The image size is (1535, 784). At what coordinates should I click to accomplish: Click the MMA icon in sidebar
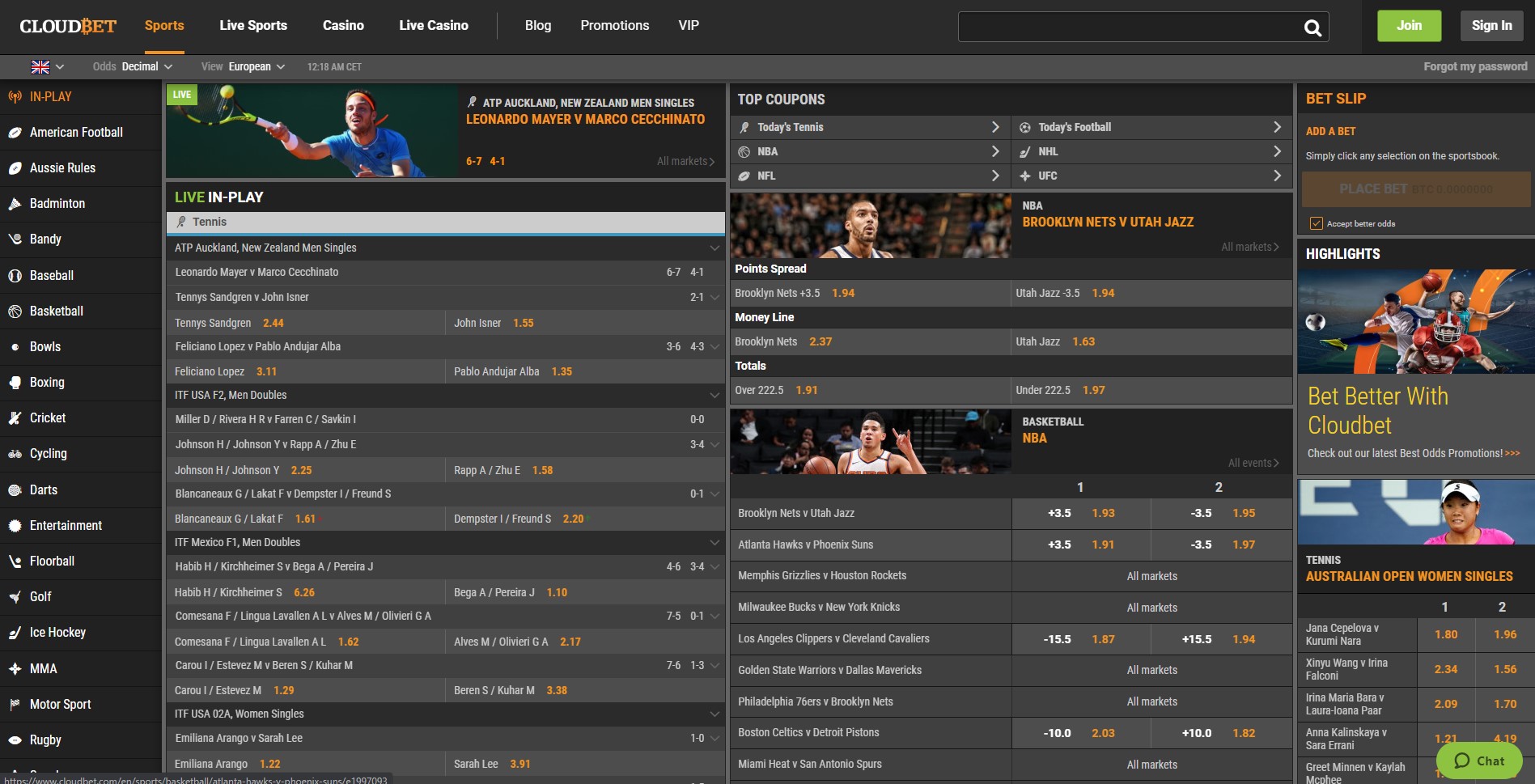pos(15,669)
